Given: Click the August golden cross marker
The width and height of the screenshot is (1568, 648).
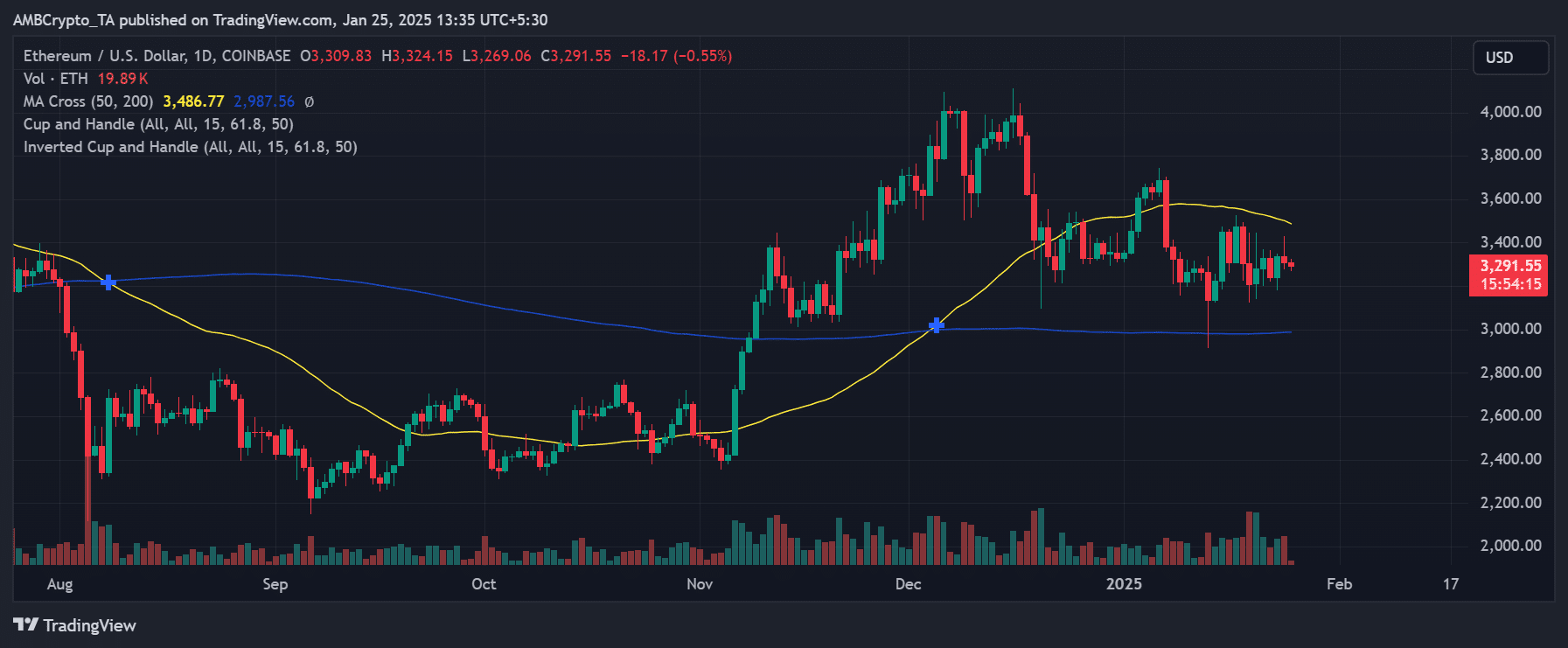Looking at the screenshot, I should click(x=108, y=282).
